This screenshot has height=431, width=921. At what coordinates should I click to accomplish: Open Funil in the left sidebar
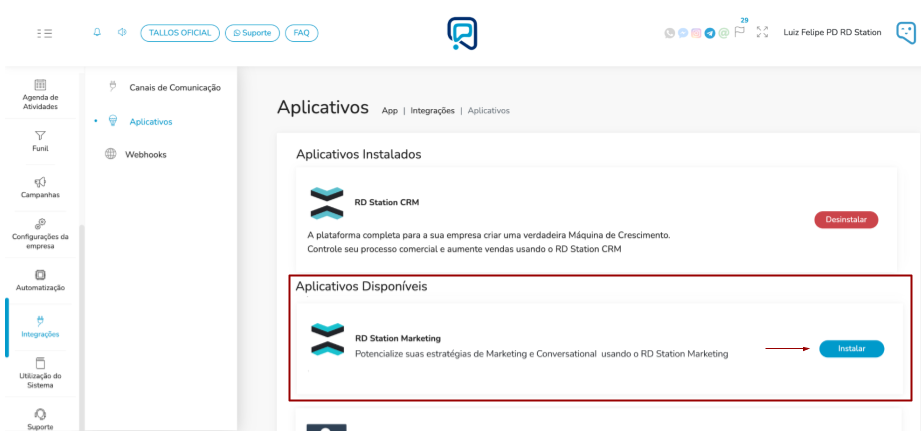point(40,140)
